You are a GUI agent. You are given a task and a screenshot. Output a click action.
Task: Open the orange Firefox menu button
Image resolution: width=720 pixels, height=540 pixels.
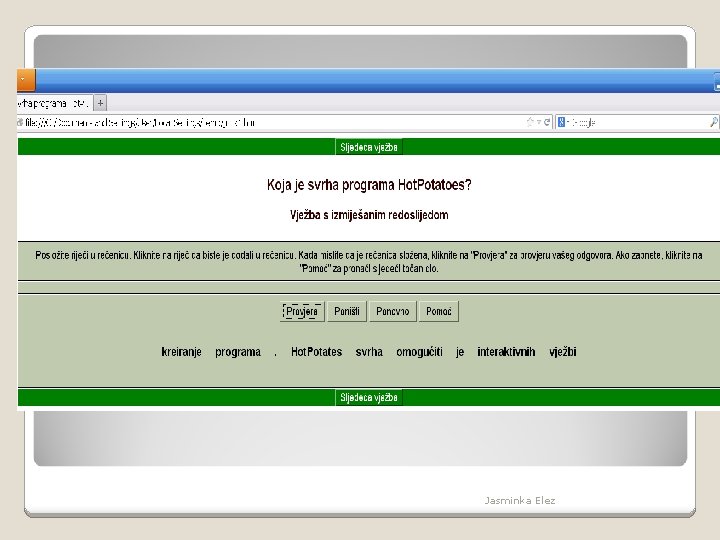pyautogui.click(x=26, y=79)
